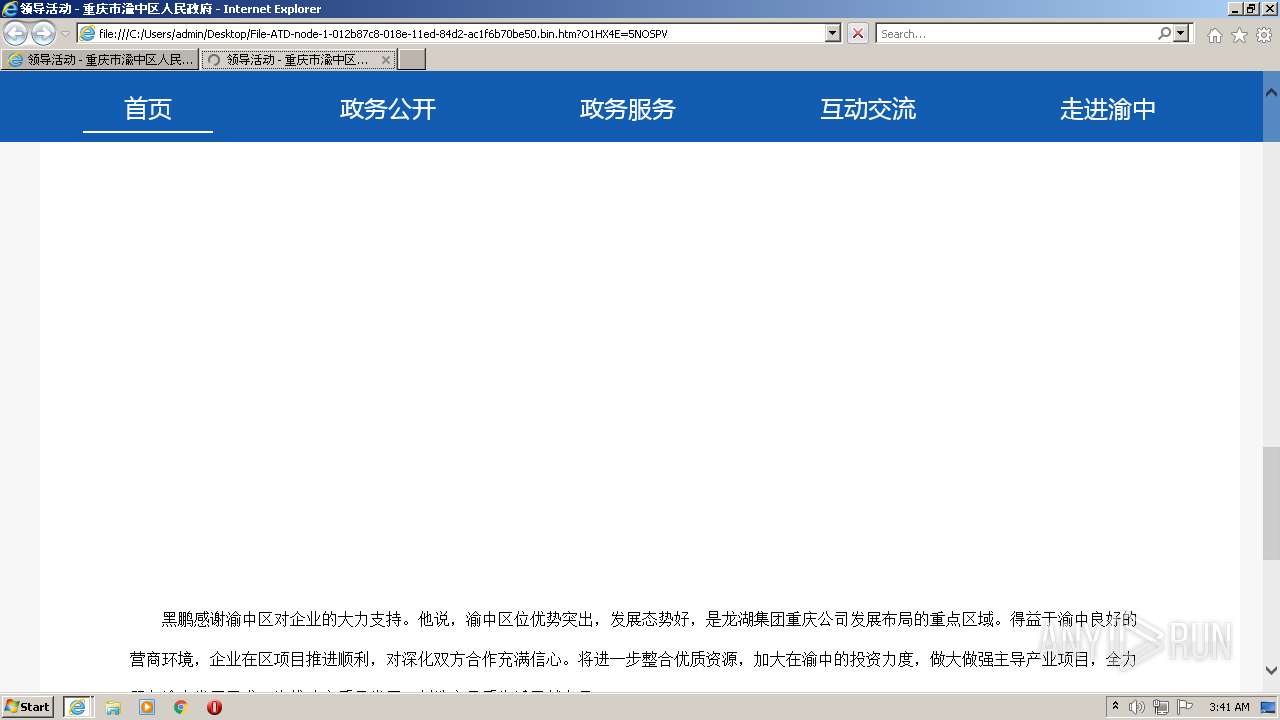Open the Home page icon
The width and height of the screenshot is (1280, 720).
[x=1214, y=35]
